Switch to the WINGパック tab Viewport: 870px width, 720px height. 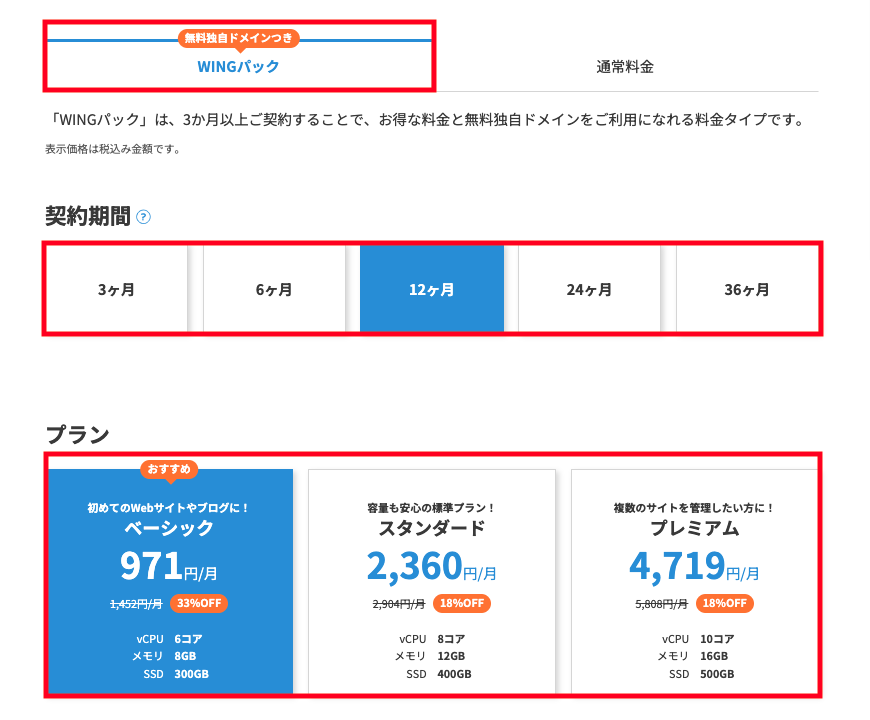(239, 66)
